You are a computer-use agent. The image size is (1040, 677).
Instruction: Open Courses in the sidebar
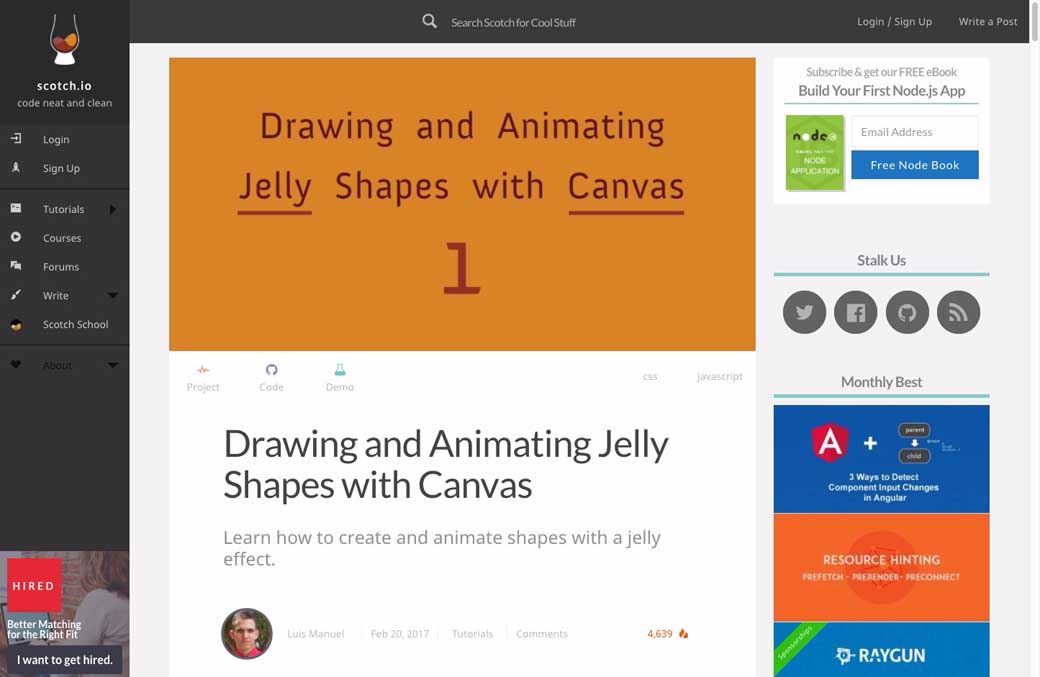click(x=62, y=238)
